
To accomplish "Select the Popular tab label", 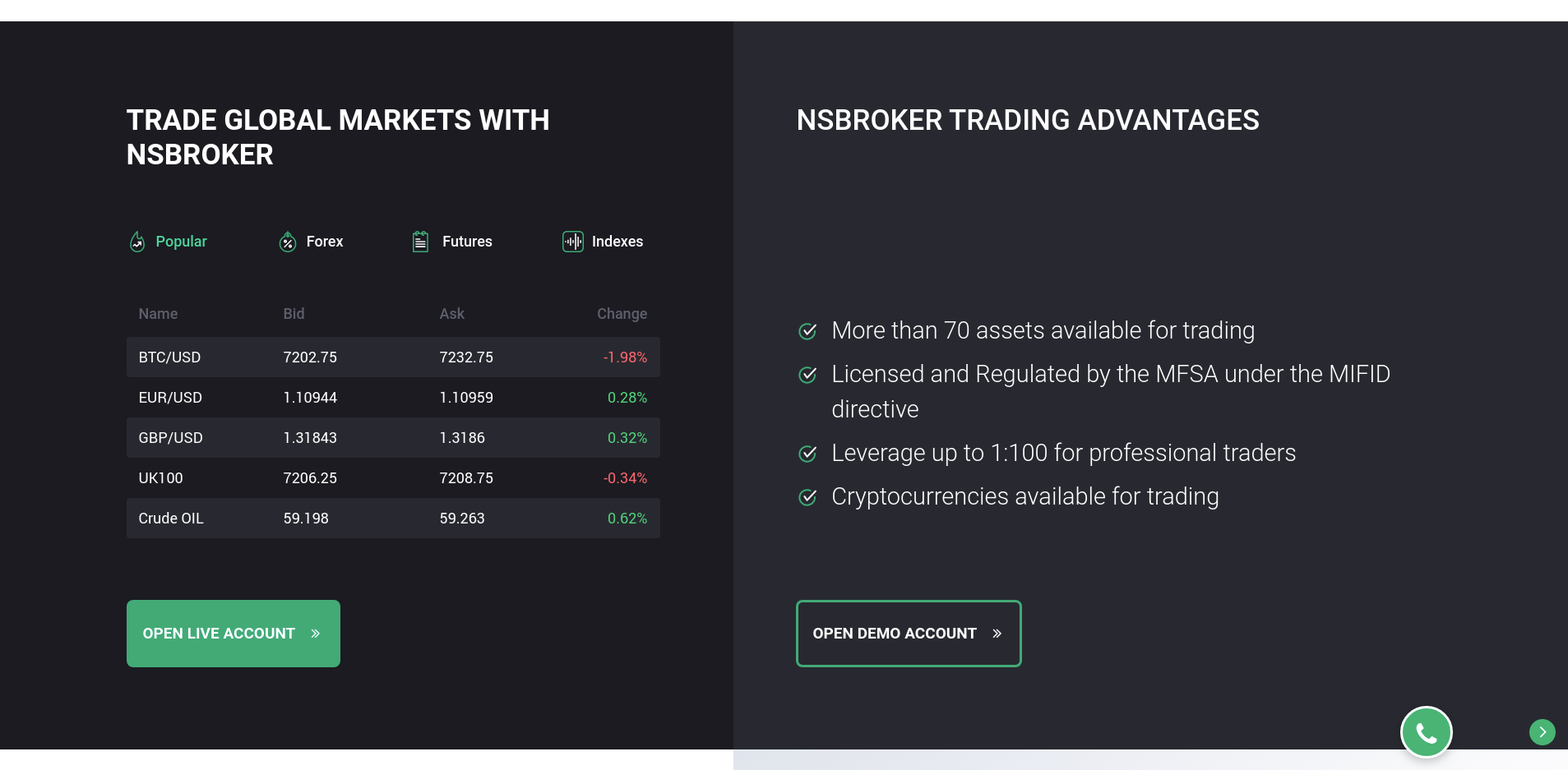I will 181,242.
